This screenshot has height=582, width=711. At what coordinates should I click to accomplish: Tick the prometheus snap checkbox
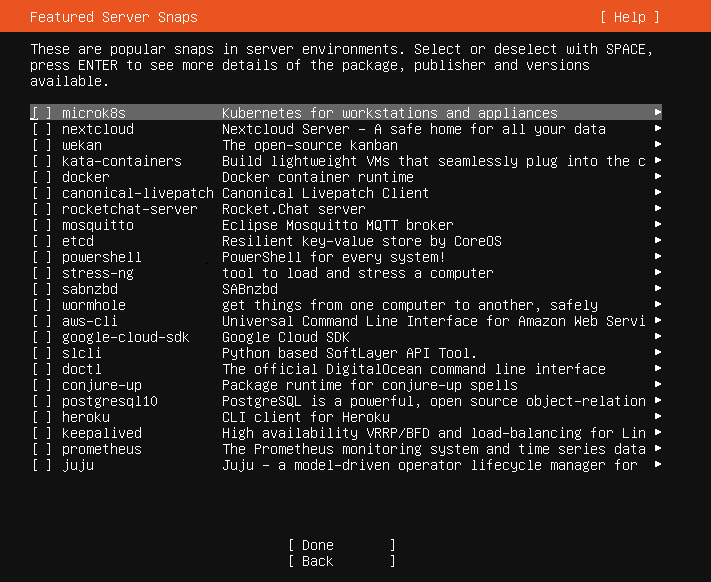(x=41, y=449)
